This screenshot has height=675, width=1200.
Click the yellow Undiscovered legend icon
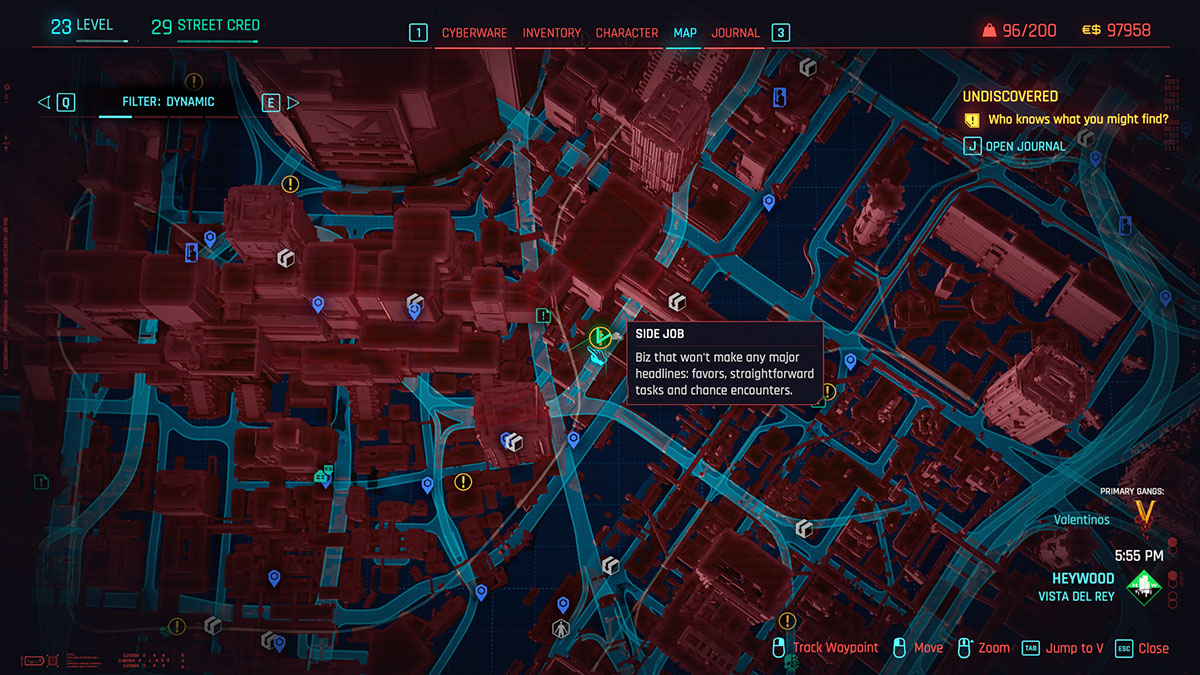972,120
